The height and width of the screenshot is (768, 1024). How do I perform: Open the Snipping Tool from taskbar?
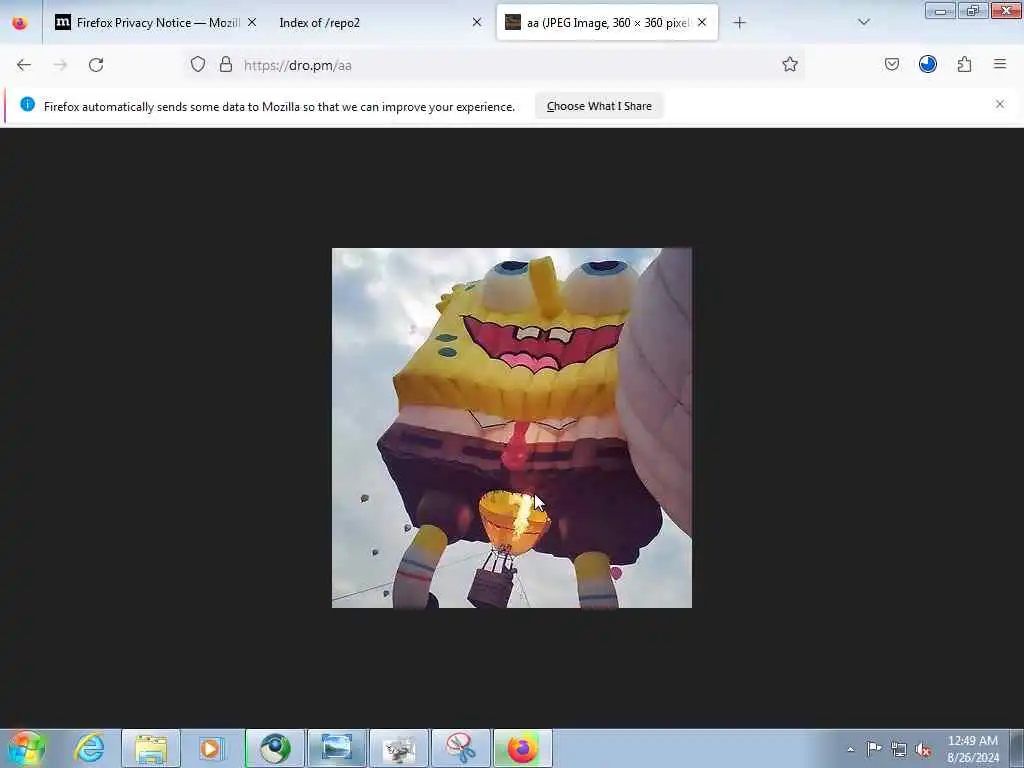click(x=461, y=748)
